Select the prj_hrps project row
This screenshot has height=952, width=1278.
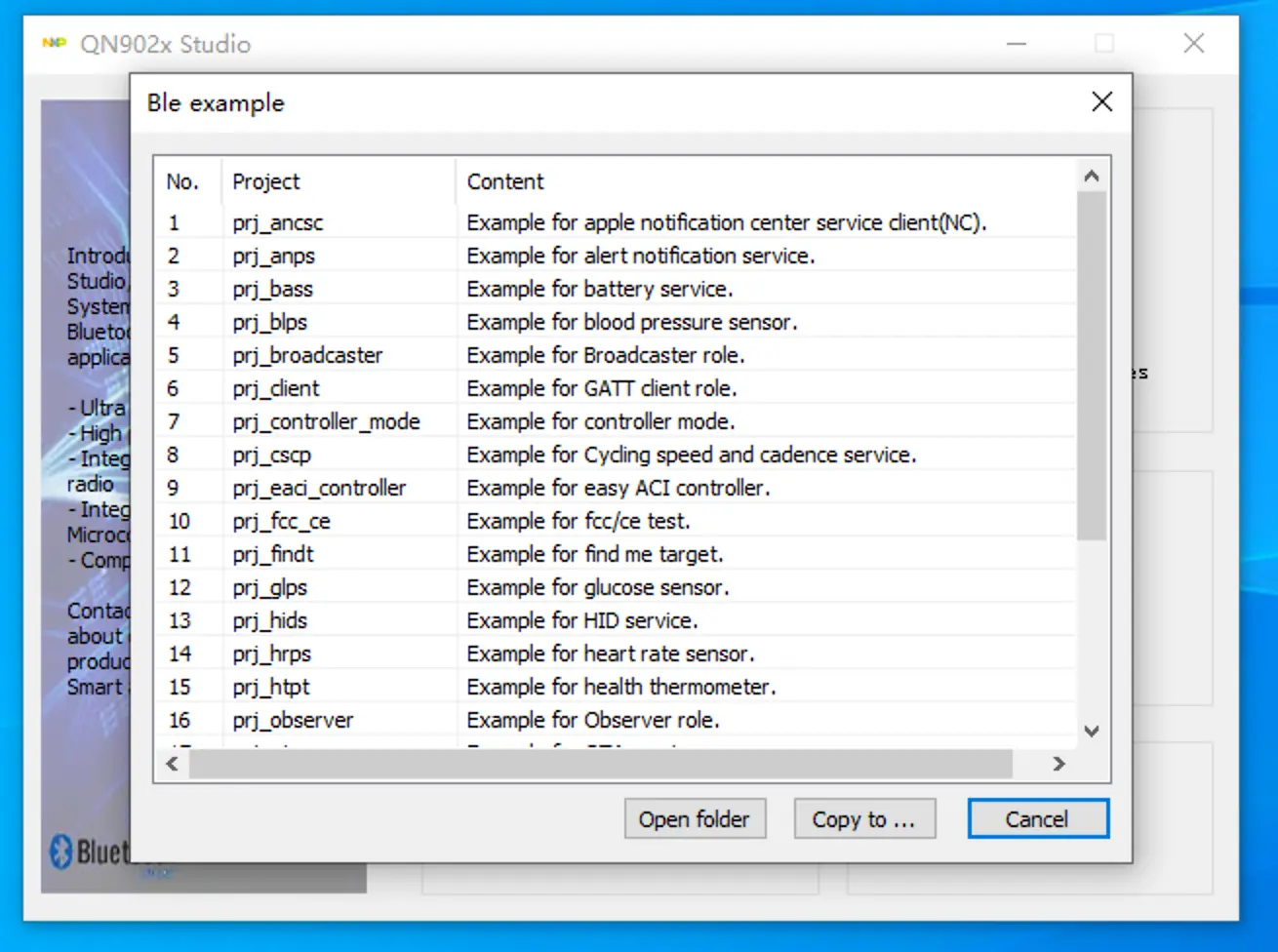[x=617, y=654]
